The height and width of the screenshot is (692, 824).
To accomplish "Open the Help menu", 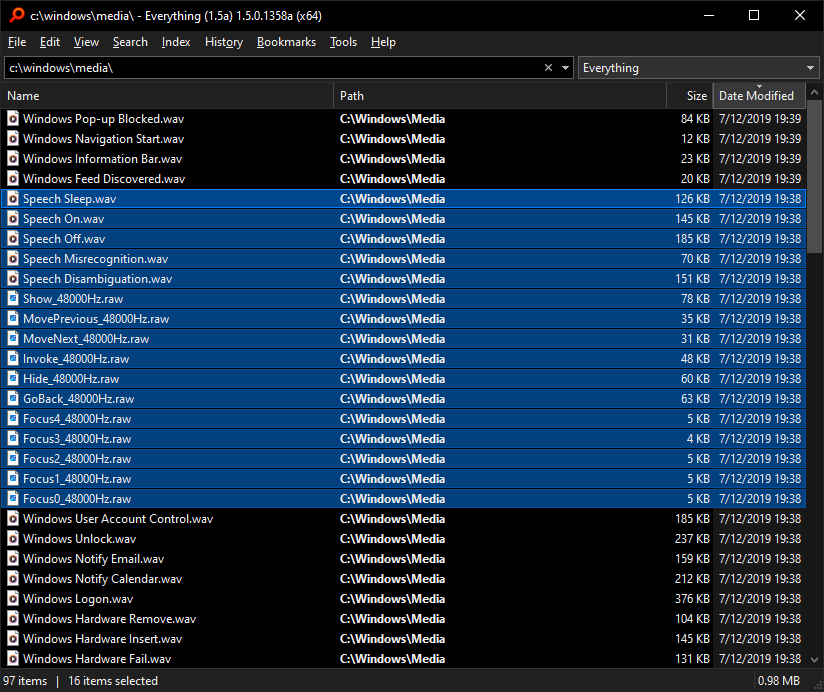I will [x=383, y=42].
